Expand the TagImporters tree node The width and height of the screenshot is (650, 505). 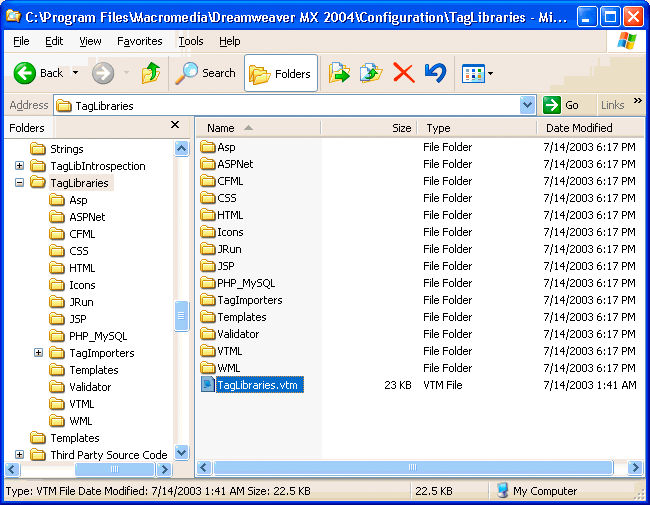coord(38,352)
